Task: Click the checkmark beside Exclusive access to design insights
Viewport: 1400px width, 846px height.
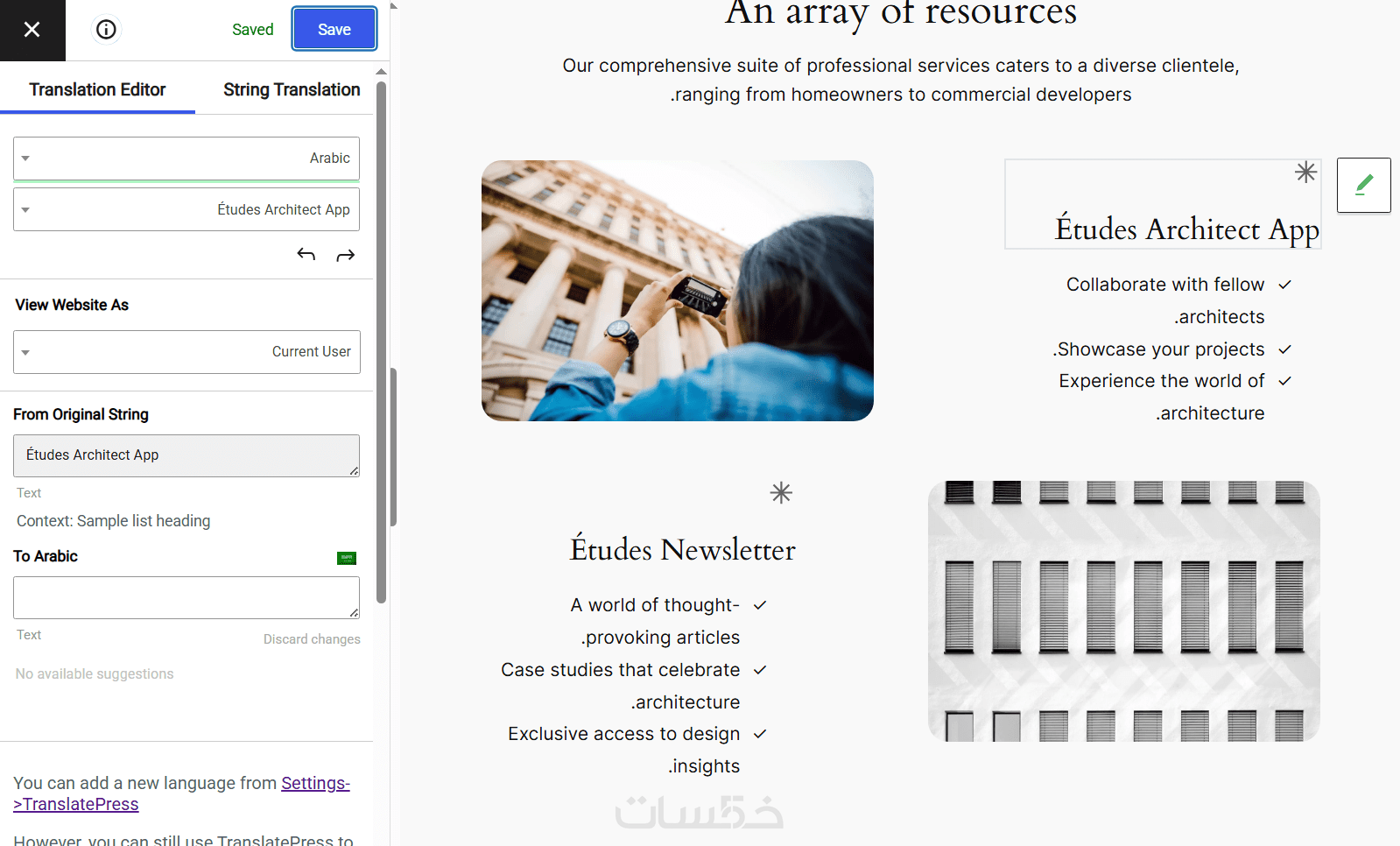Action: (x=760, y=734)
